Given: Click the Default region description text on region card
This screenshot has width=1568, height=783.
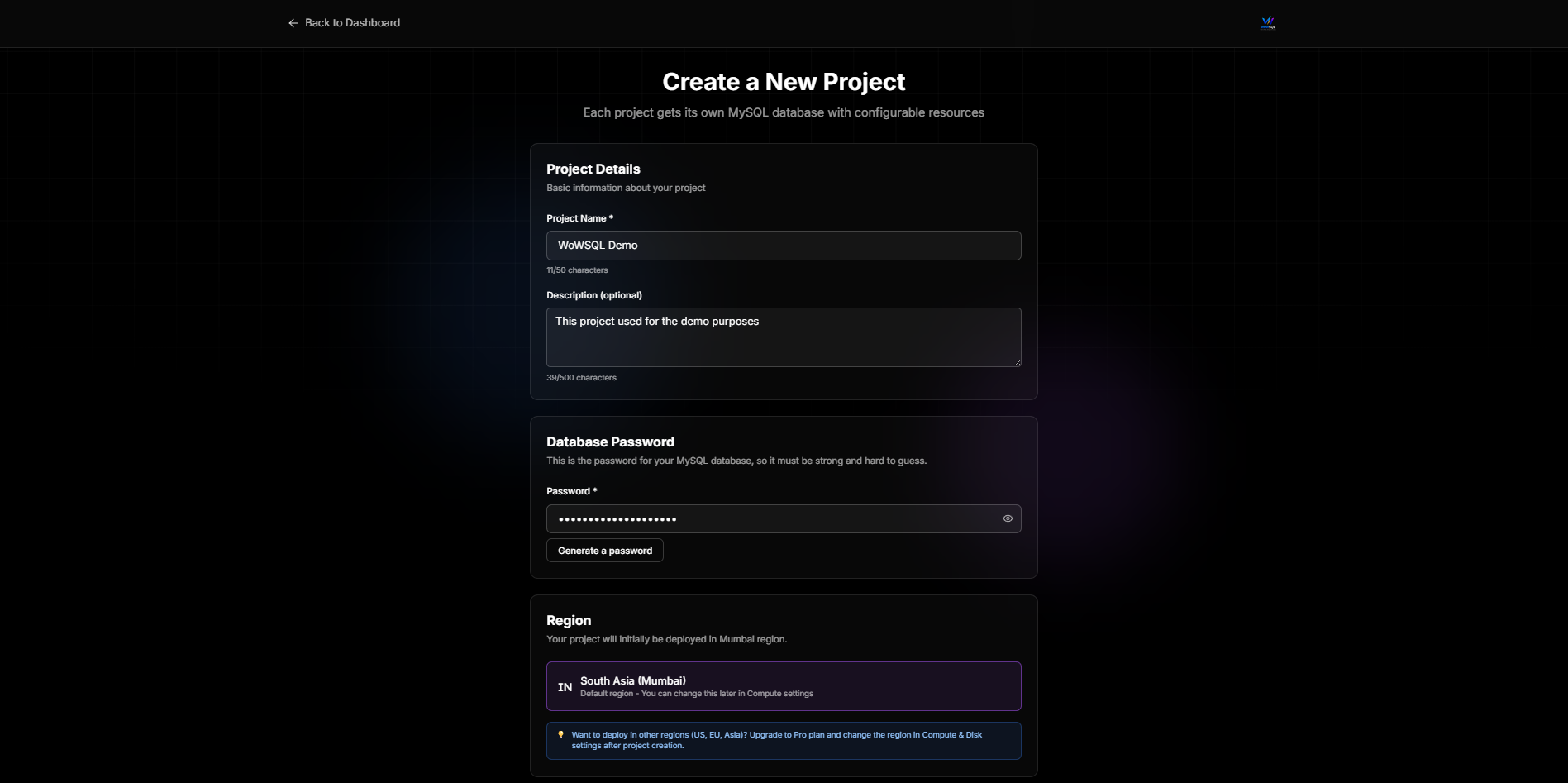Looking at the screenshot, I should [696, 694].
